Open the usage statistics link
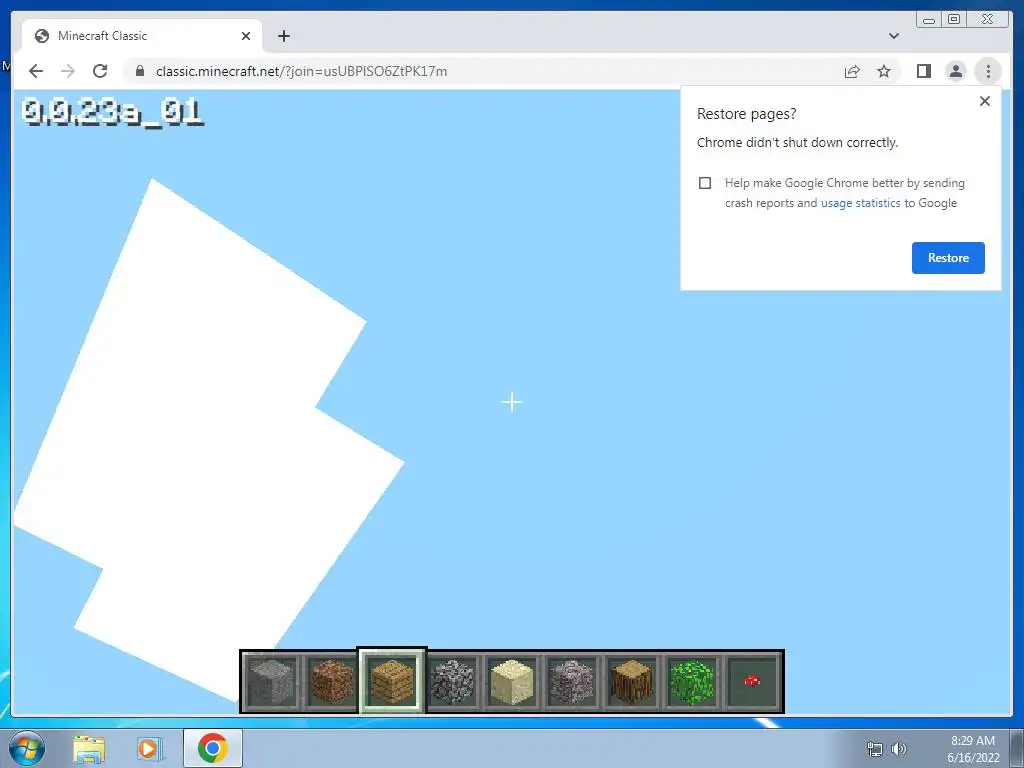This screenshot has height=768, width=1024. [x=860, y=203]
